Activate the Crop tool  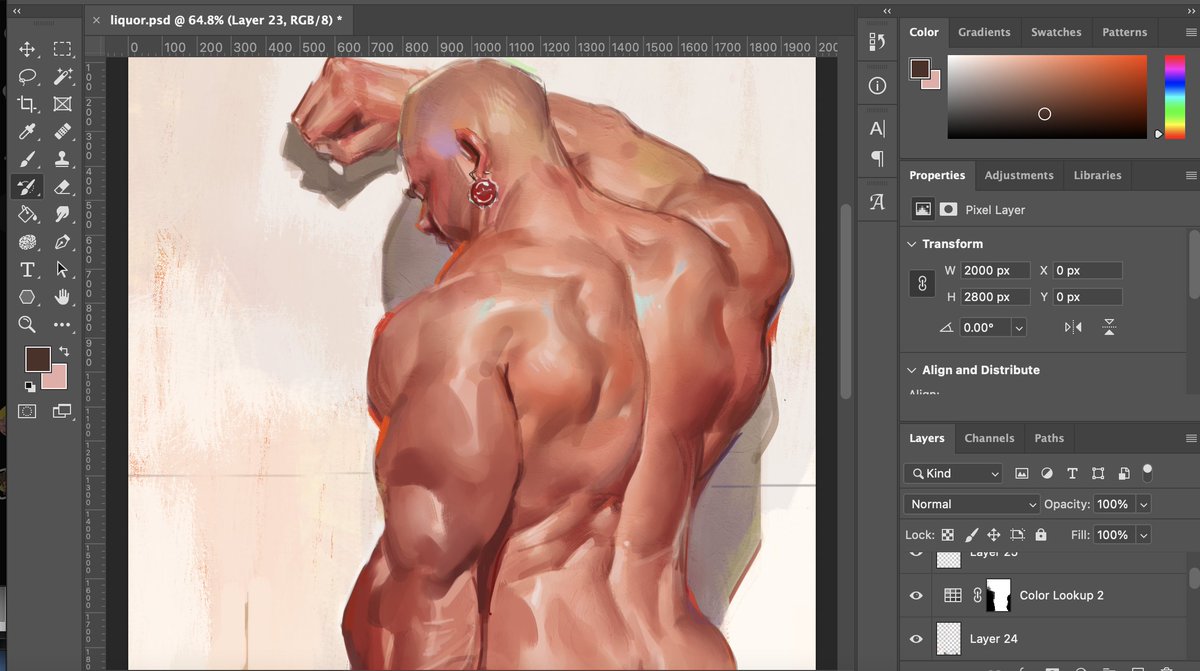tap(27, 104)
